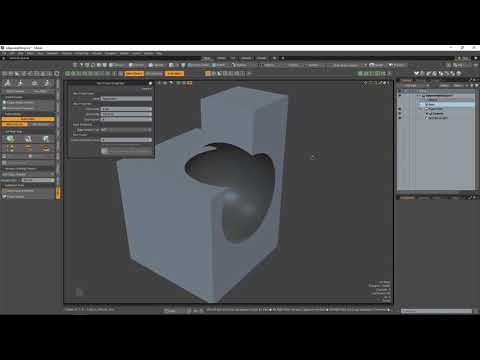
Task: Select the last icon in the first tool row
Action: [46, 139]
